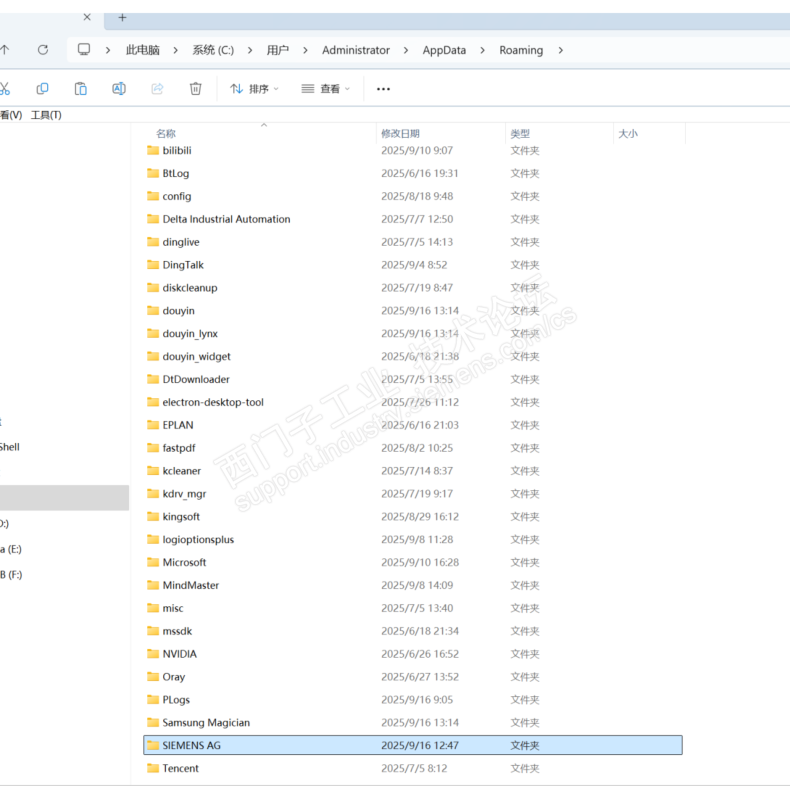Image resolution: width=790 pixels, height=786 pixels.
Task: Select the mssdk folder name
Action: point(177,631)
